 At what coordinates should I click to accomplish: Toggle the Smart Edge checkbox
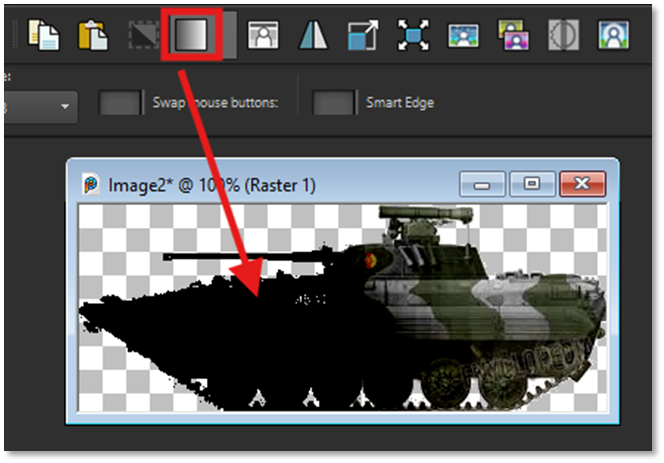[333, 103]
